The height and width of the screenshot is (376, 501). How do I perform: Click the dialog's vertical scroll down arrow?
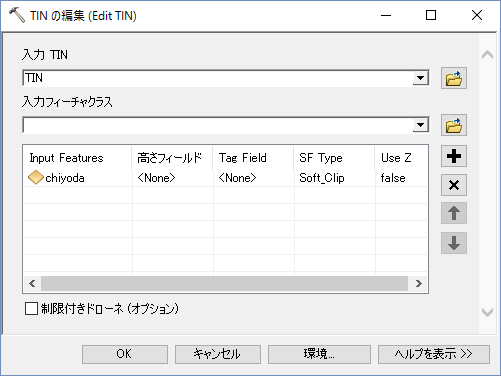pos(487,312)
